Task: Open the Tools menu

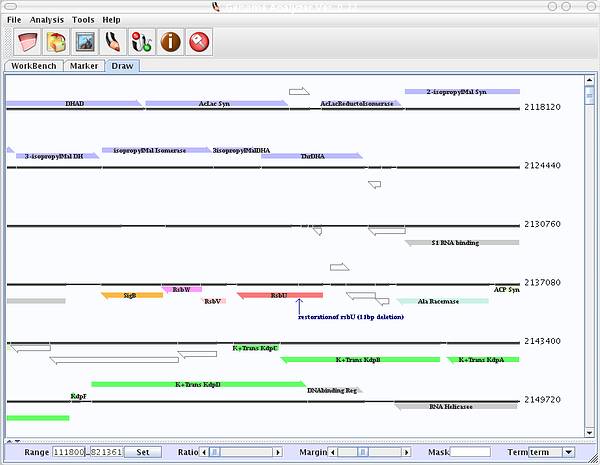Action: (x=83, y=19)
